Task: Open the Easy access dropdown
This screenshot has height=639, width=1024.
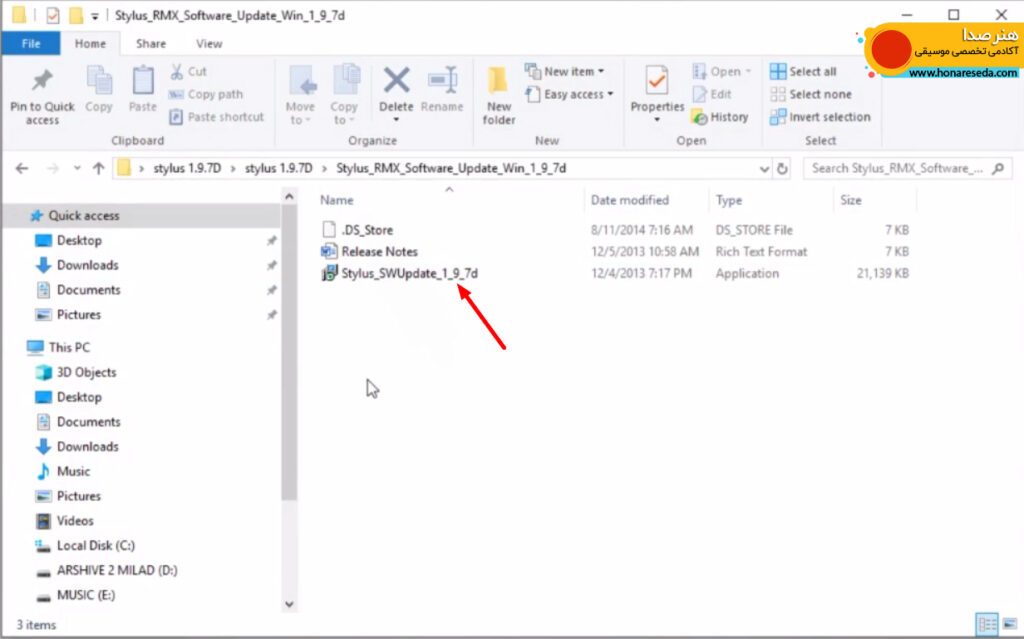Action: pos(569,94)
